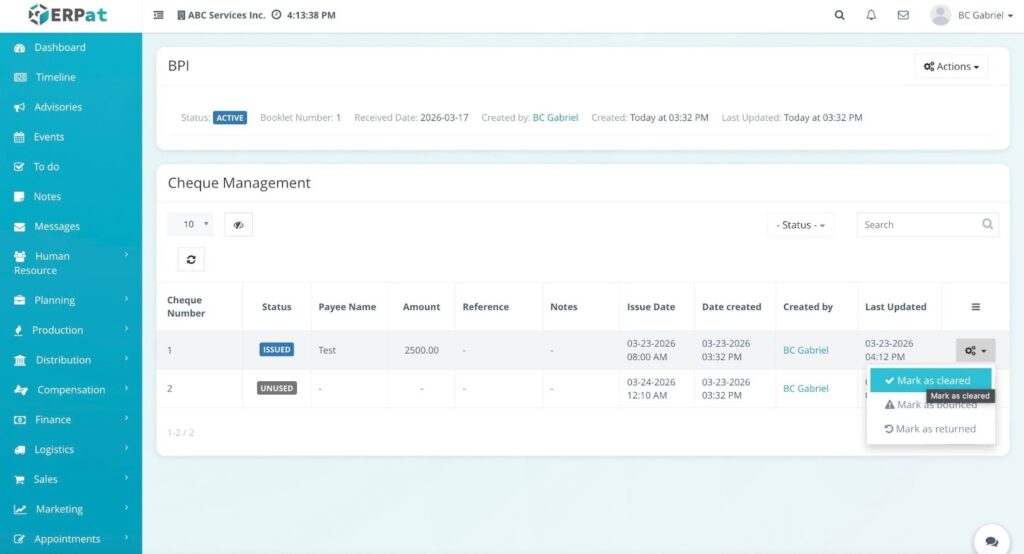The width and height of the screenshot is (1024, 554).
Task: Open the notifications bell icon
Action: pyautogui.click(x=871, y=15)
